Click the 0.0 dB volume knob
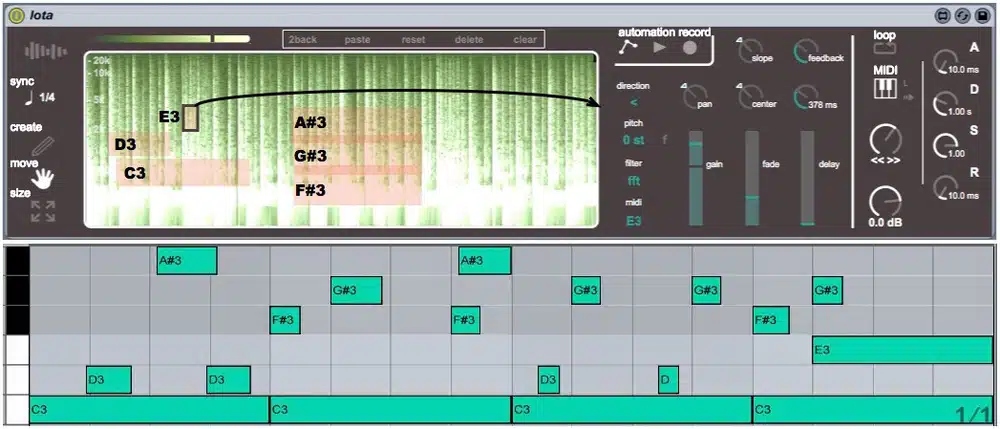The image size is (1000, 429). (x=885, y=201)
